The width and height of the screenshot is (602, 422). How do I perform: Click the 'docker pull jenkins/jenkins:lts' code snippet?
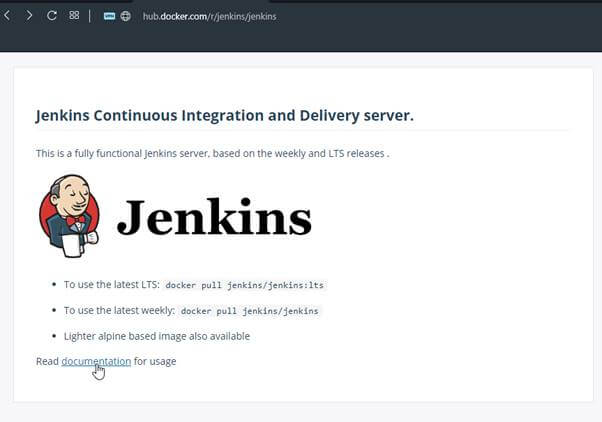[x=245, y=285]
